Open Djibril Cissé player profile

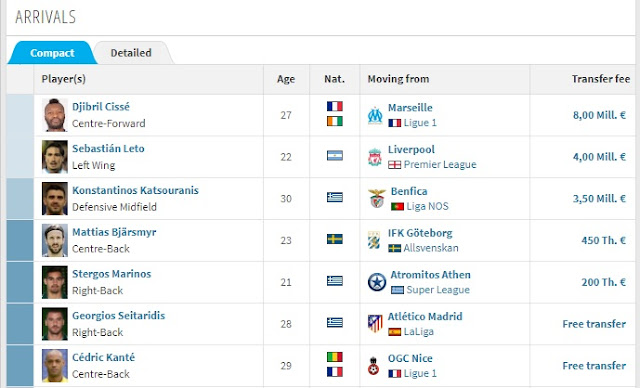[101, 107]
